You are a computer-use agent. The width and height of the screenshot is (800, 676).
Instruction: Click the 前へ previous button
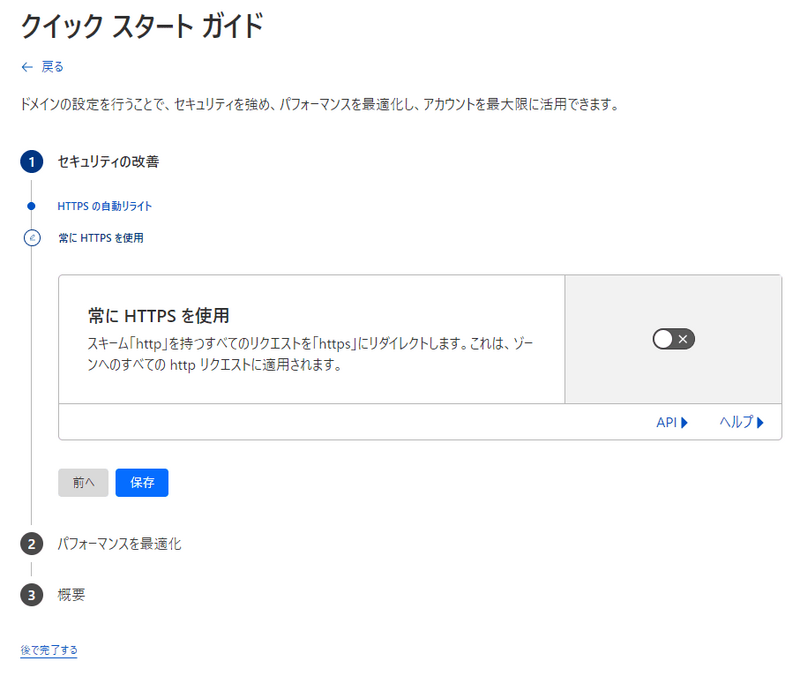tap(83, 482)
